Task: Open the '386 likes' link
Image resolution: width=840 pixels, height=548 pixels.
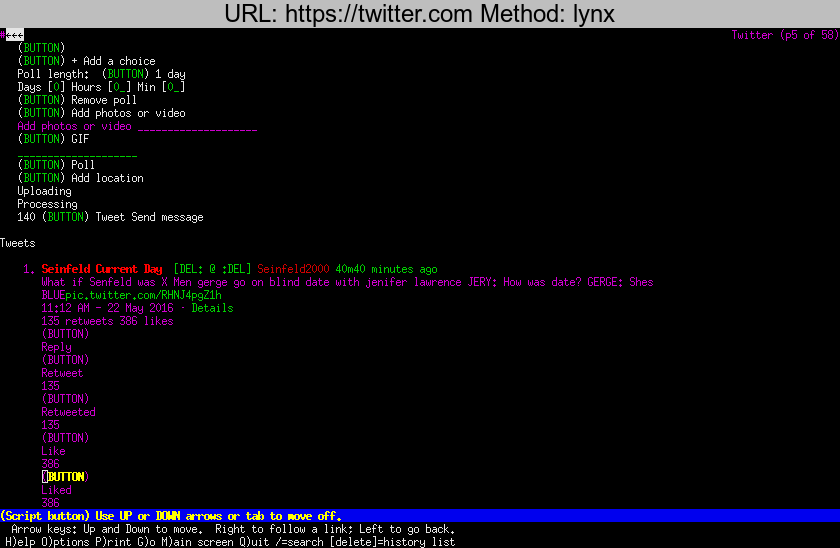Action: coord(146,321)
